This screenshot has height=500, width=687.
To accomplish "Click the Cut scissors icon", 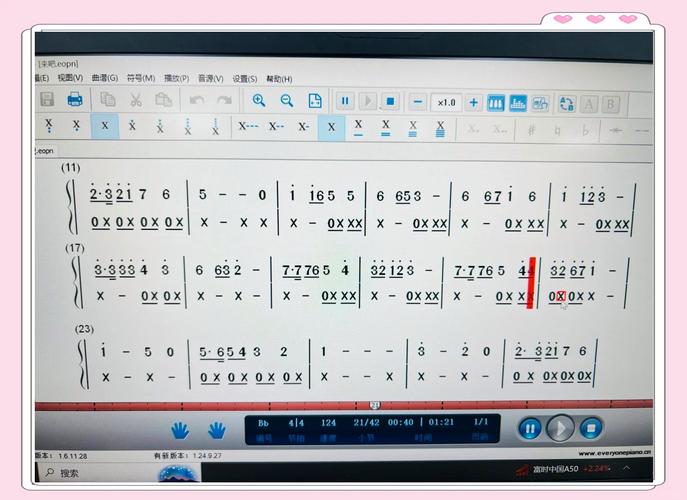I will 136,100.
